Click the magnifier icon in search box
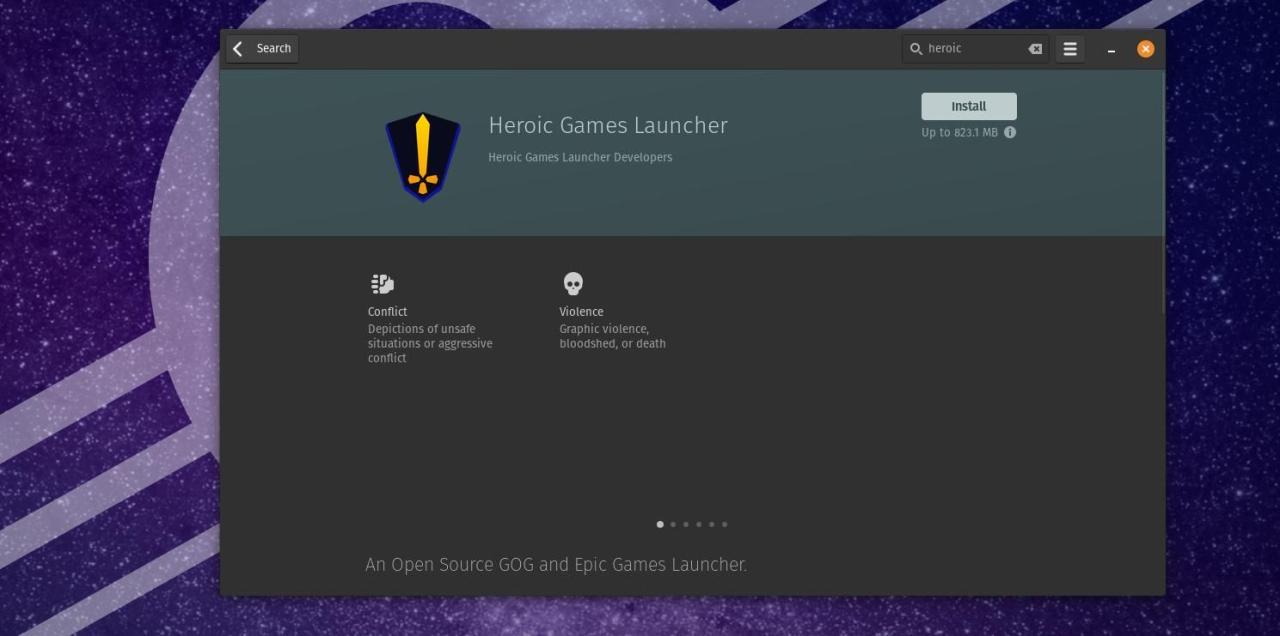 tap(915, 48)
